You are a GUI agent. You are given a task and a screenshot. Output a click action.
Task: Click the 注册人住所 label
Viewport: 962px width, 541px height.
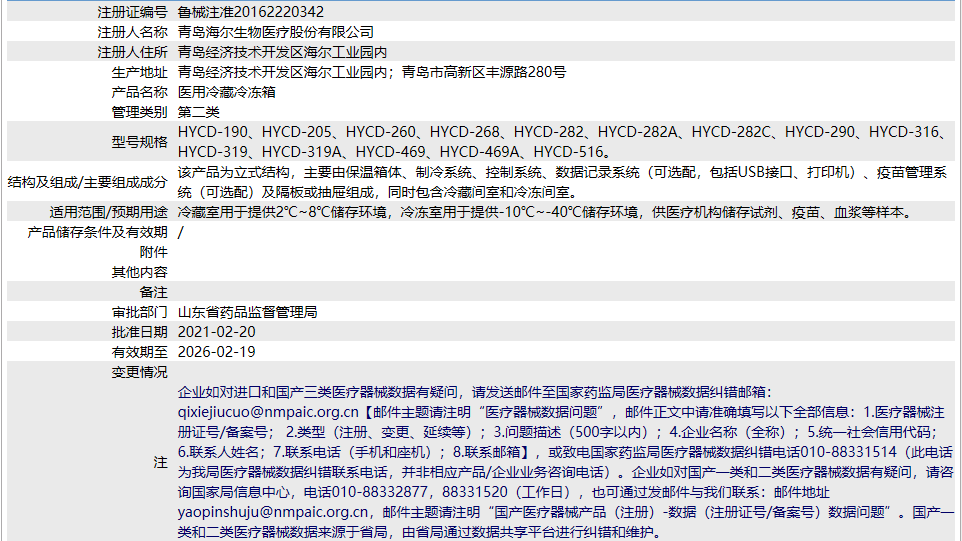click(x=132, y=52)
